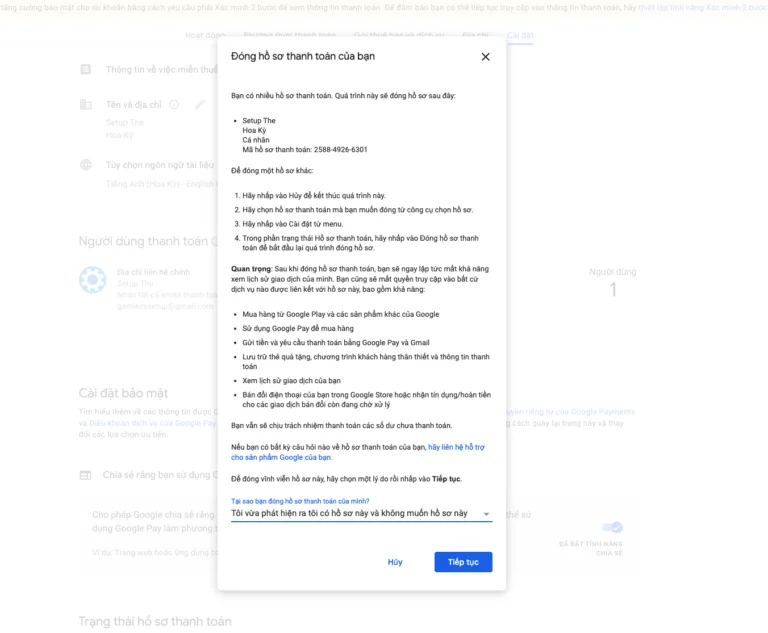Click the primary contact avatar icon
The width and height of the screenshot is (768, 633).
point(93,280)
